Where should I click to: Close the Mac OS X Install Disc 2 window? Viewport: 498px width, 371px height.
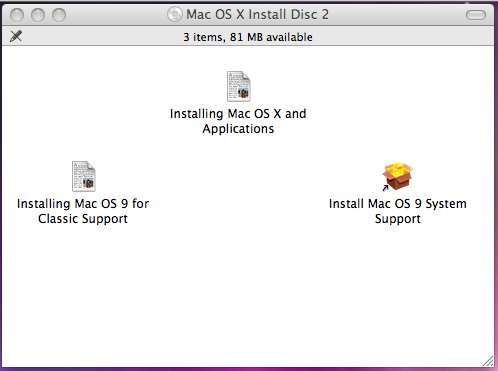pos(17,15)
